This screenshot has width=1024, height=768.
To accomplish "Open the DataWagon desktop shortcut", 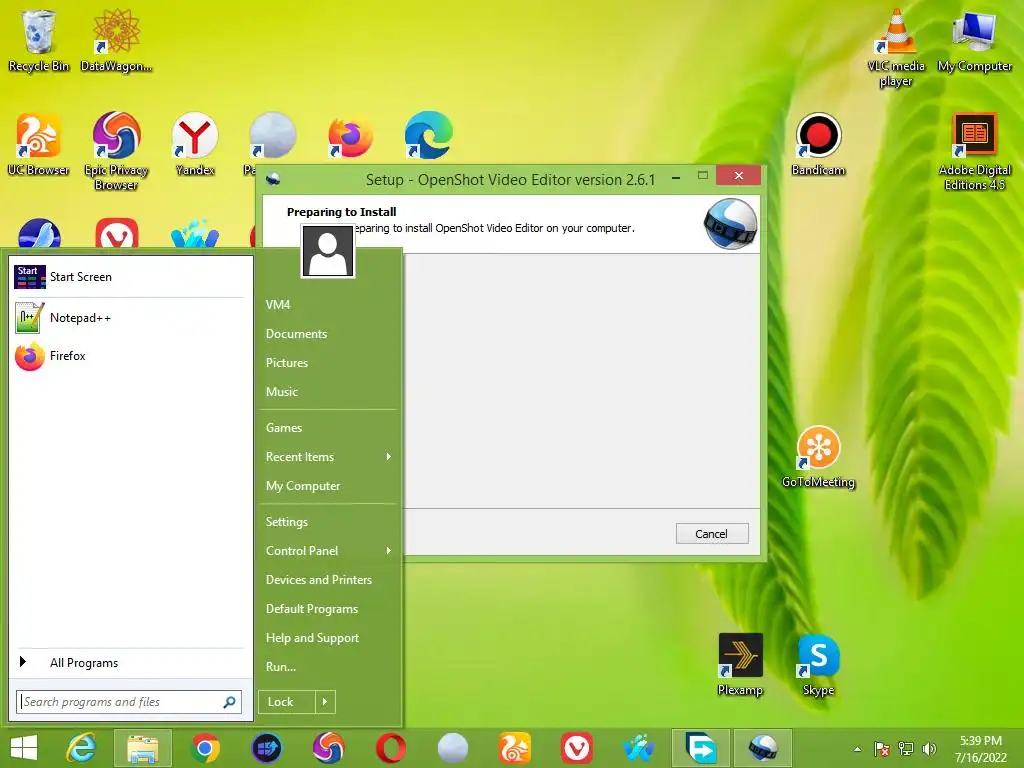I will 116,40.
